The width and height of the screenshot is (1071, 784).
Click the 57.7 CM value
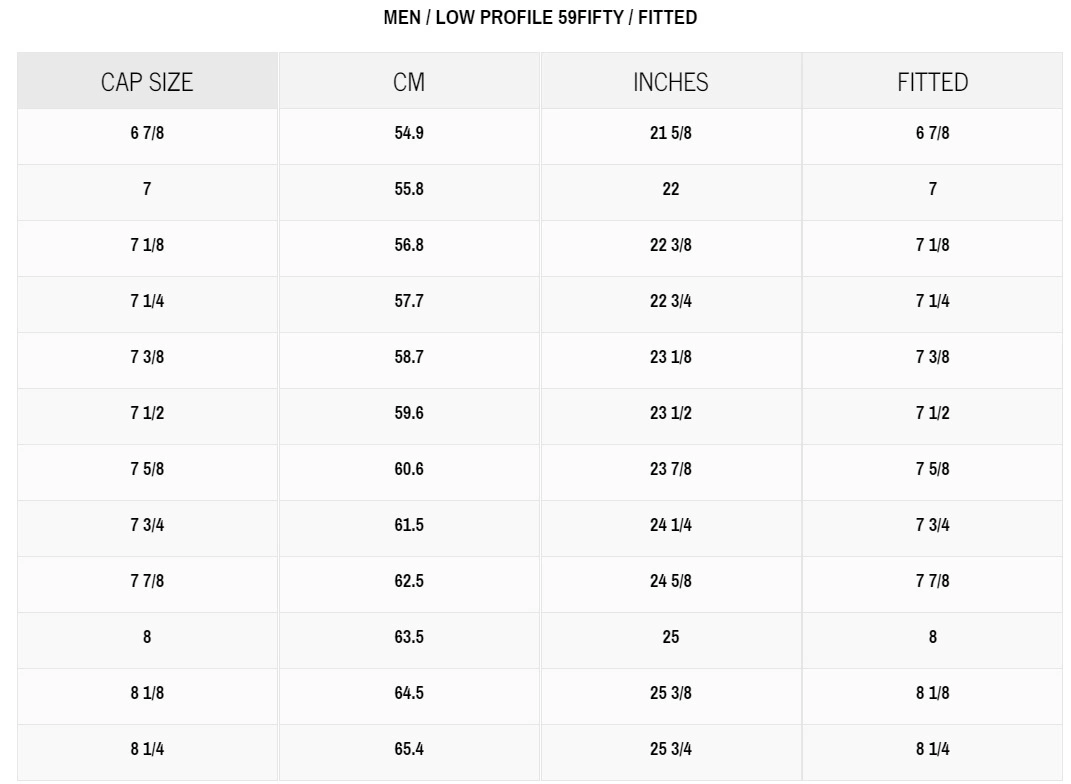(409, 301)
